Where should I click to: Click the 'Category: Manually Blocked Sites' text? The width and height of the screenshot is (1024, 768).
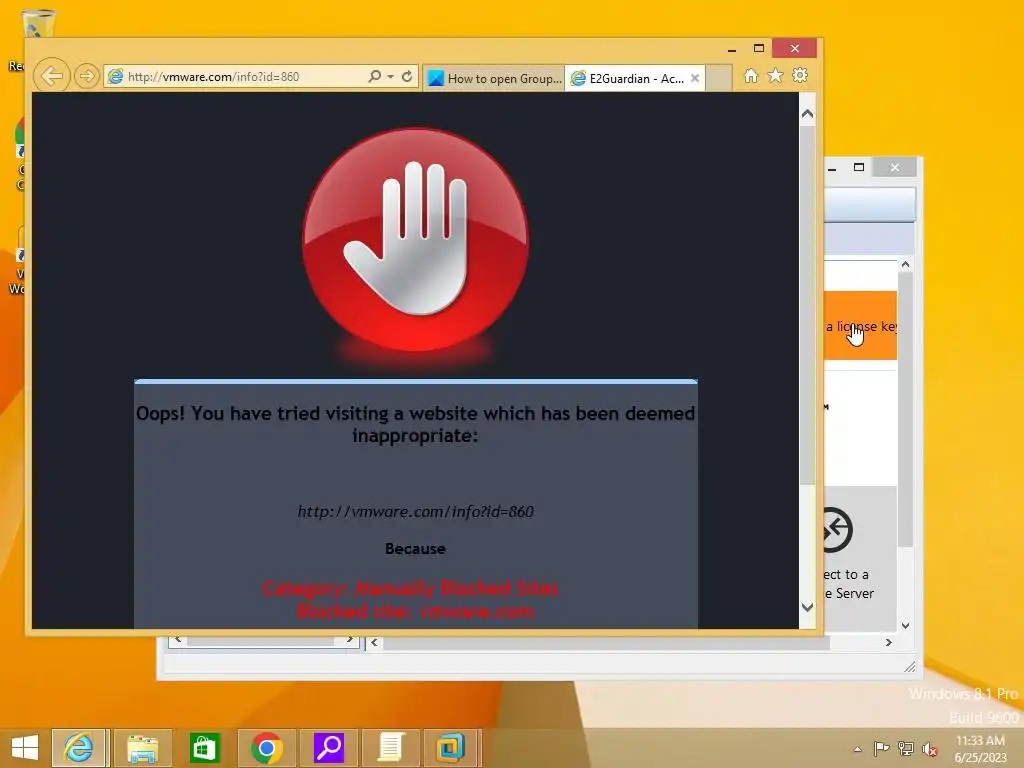tap(410, 588)
